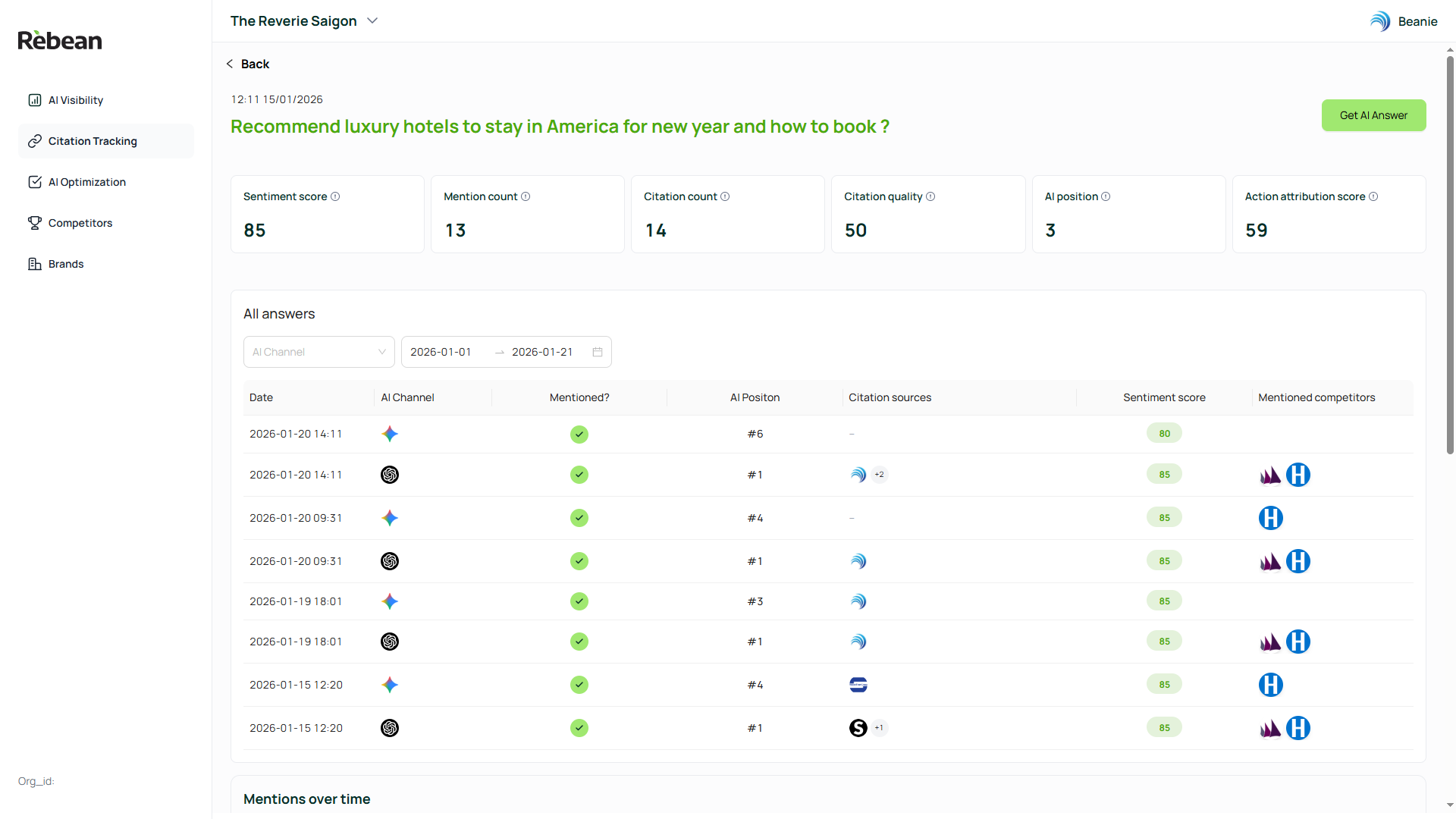Open the Beanie user account menu
Viewport: 1456px width, 819px height.
(x=1404, y=21)
